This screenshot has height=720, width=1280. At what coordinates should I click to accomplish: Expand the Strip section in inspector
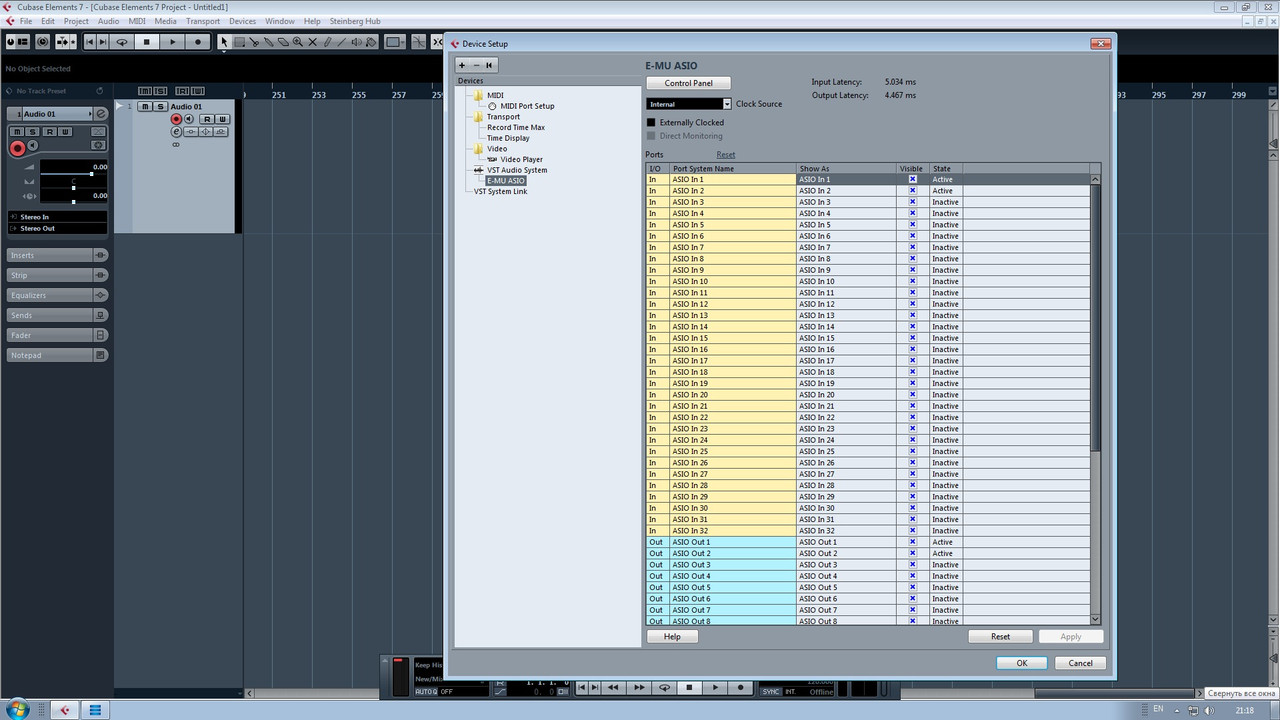(x=57, y=275)
